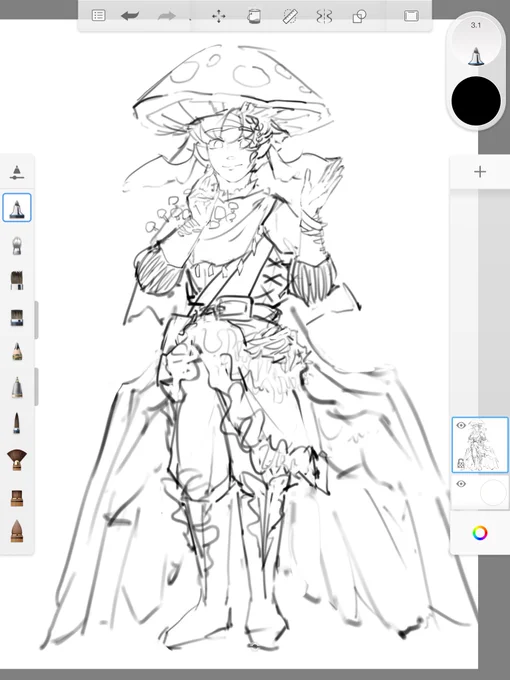Select the Flood Fill bucket tool

[x=254, y=16]
